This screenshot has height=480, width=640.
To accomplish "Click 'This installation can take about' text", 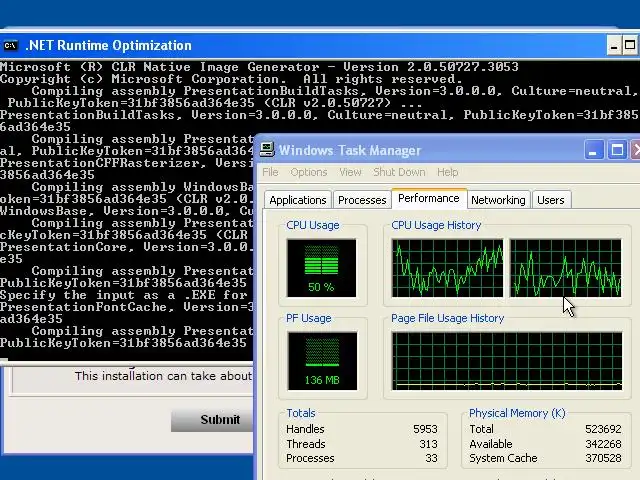I will pyautogui.click(x=163, y=376).
